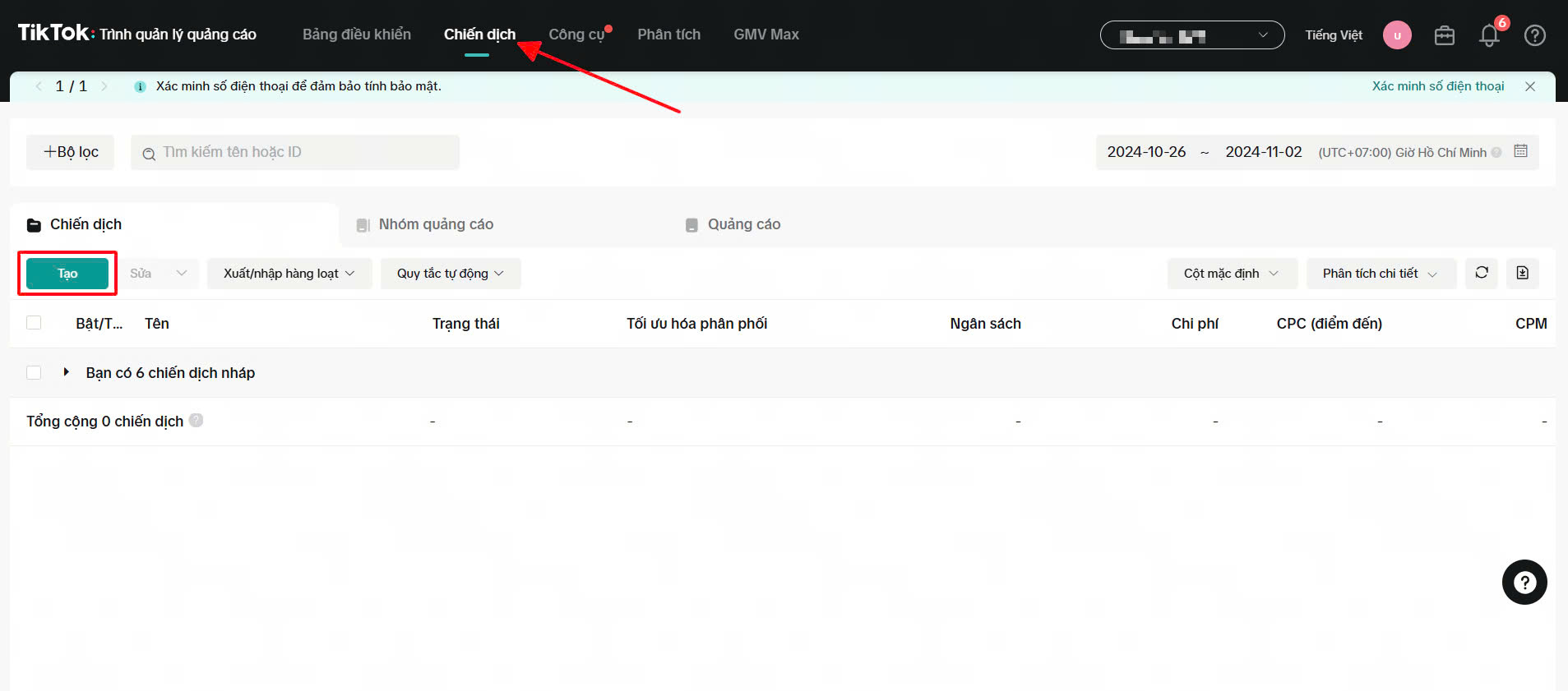Open Quy tắc tự động dropdown
This screenshot has width=1568, height=691.
coord(451,274)
